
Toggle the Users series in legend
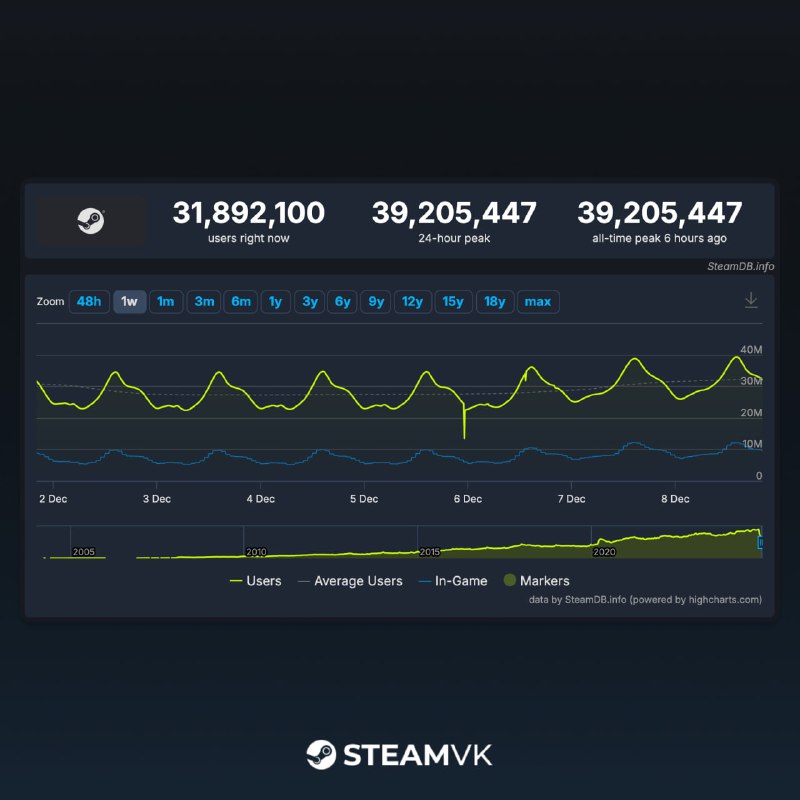(256, 581)
